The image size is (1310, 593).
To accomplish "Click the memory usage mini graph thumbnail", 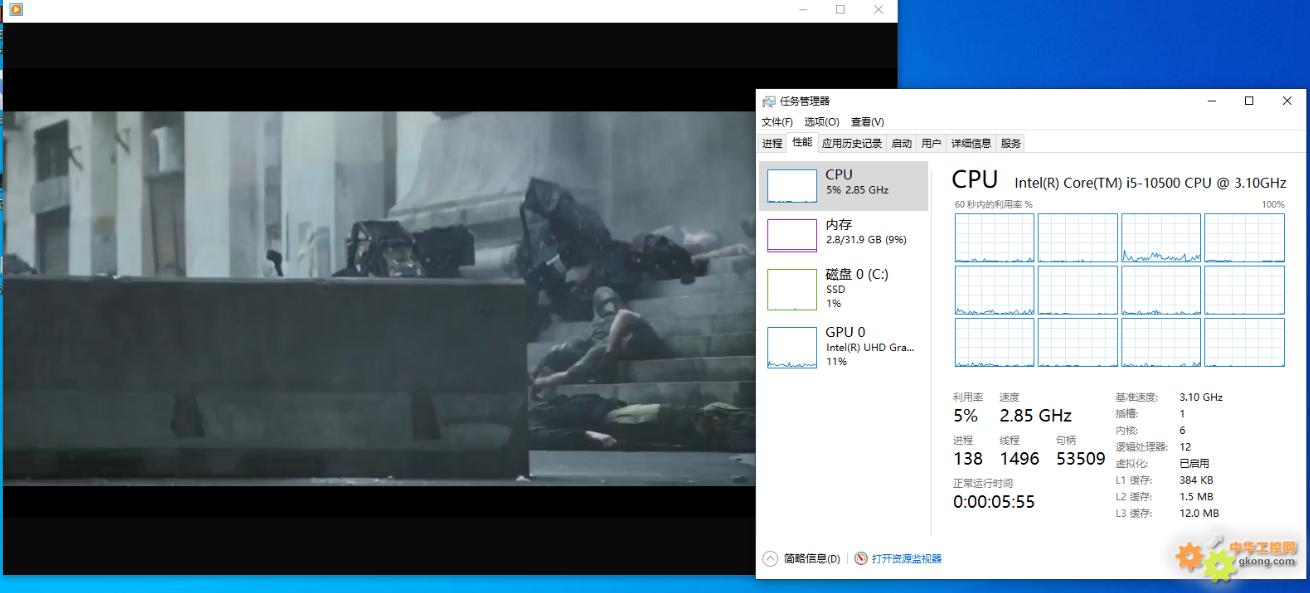I will point(792,235).
